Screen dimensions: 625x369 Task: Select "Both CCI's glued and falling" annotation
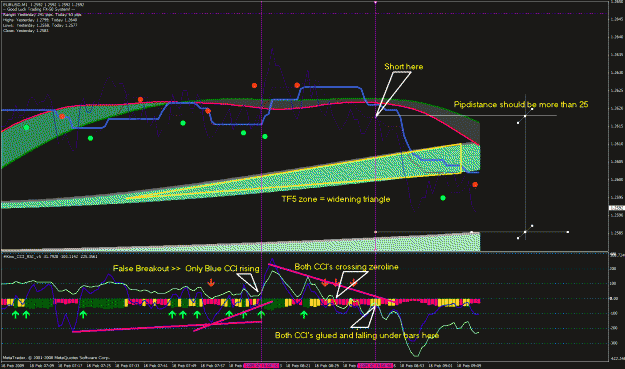[x=325, y=336]
